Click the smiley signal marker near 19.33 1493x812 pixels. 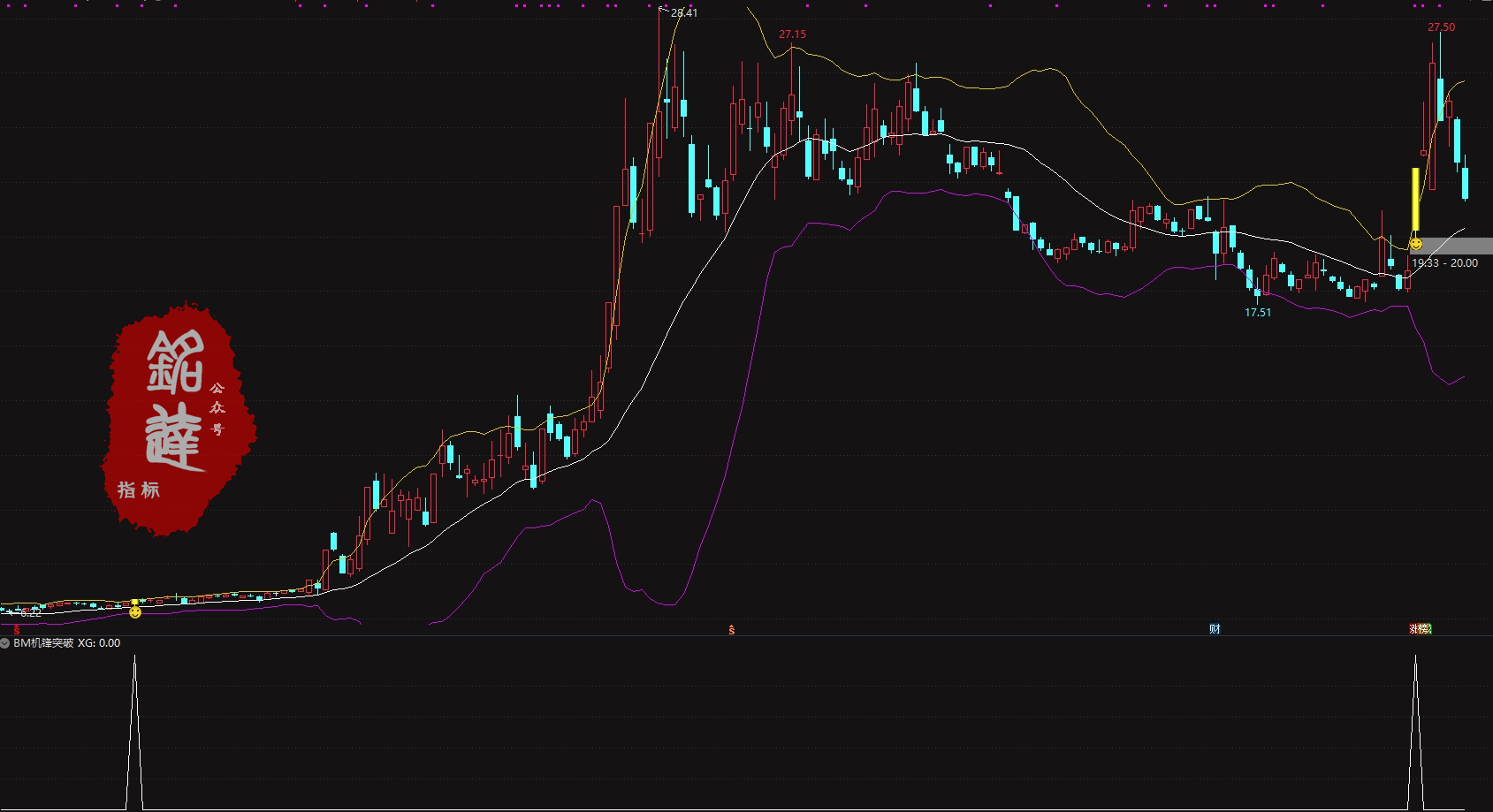(x=1415, y=244)
